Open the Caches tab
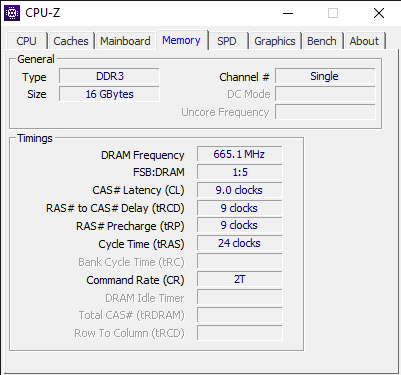 click(71, 41)
